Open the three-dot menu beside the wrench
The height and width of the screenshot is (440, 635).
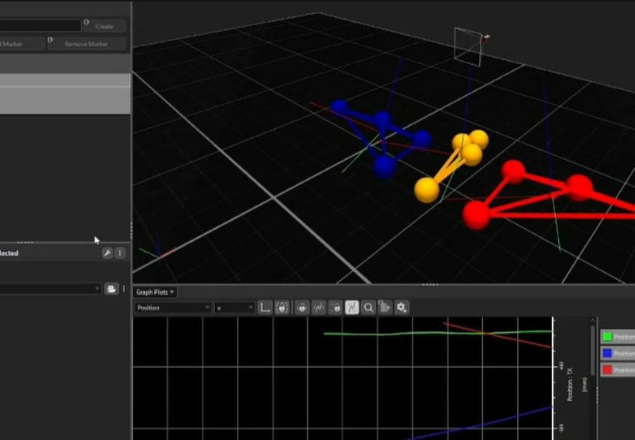pyautogui.click(x=120, y=254)
